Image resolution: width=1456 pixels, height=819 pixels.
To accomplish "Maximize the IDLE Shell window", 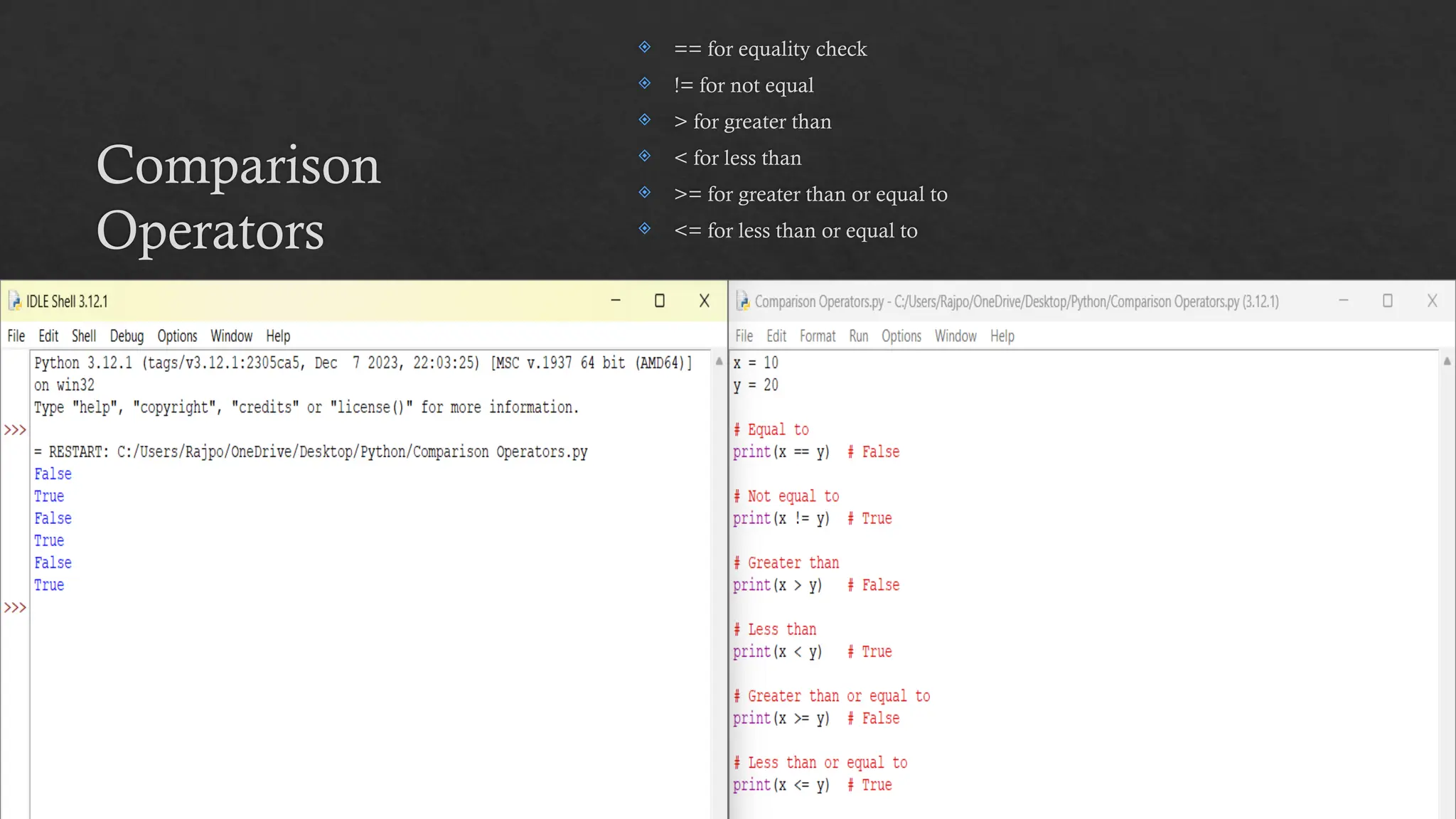I will tap(660, 301).
